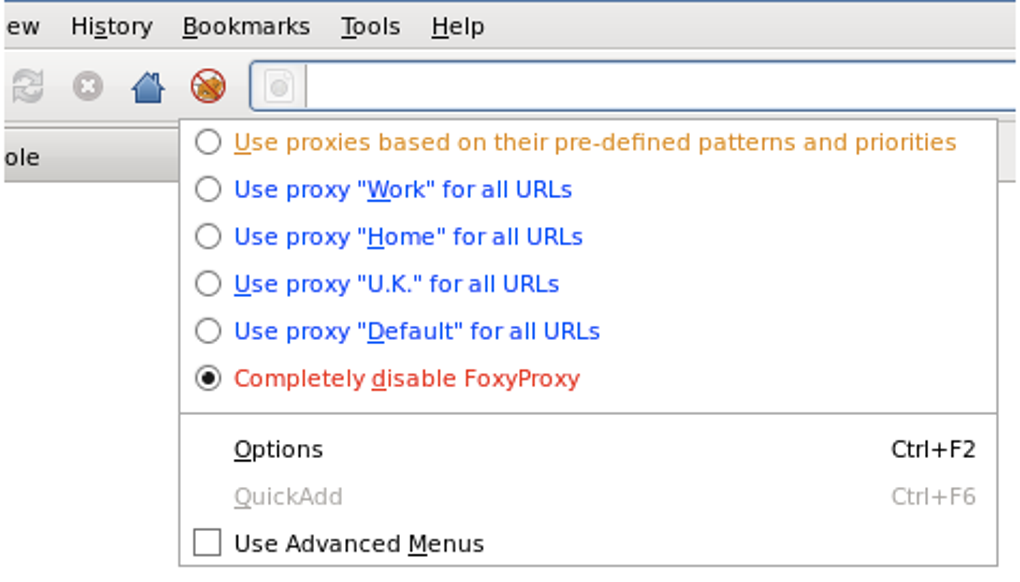
Task: Click the FoxyProxy toolbar icon
Action: [208, 87]
